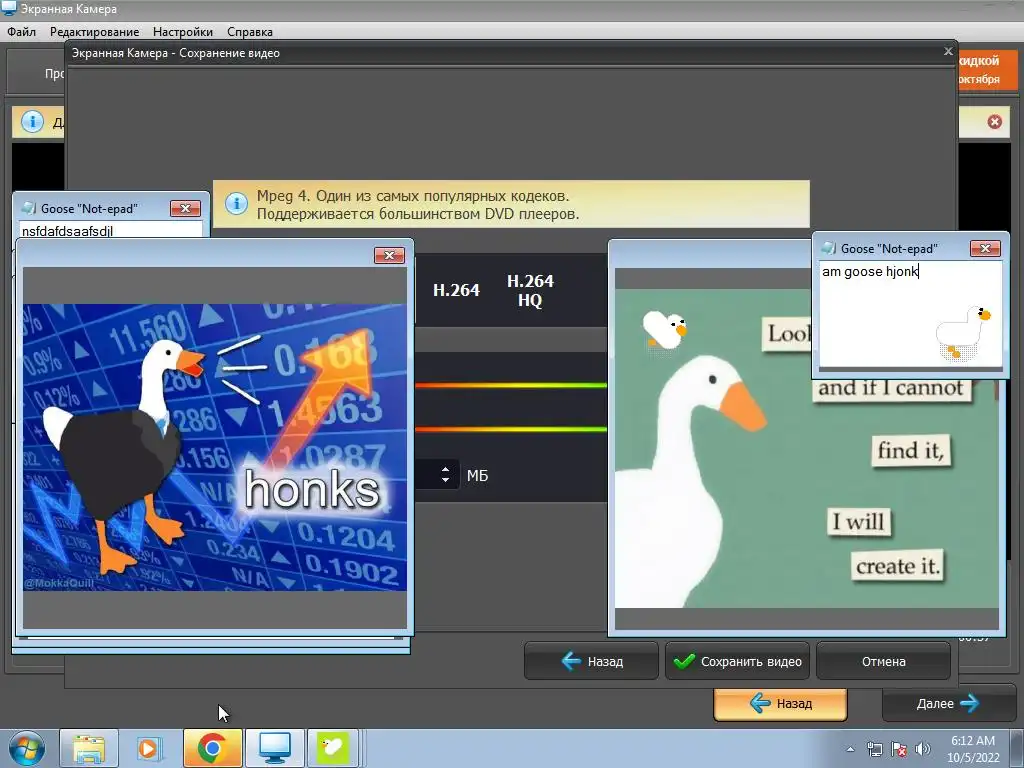Click the info icon in main window bar
This screenshot has width=1024, height=768.
click(32, 121)
